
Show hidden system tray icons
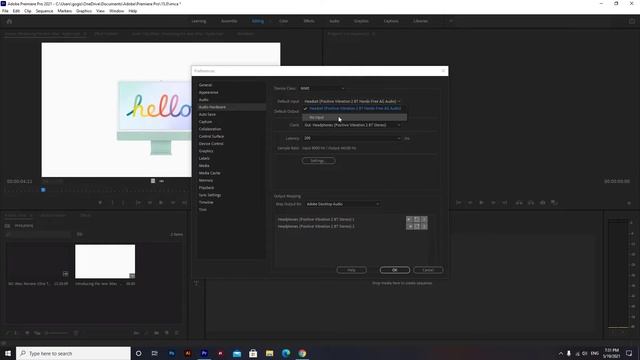(x=560, y=353)
